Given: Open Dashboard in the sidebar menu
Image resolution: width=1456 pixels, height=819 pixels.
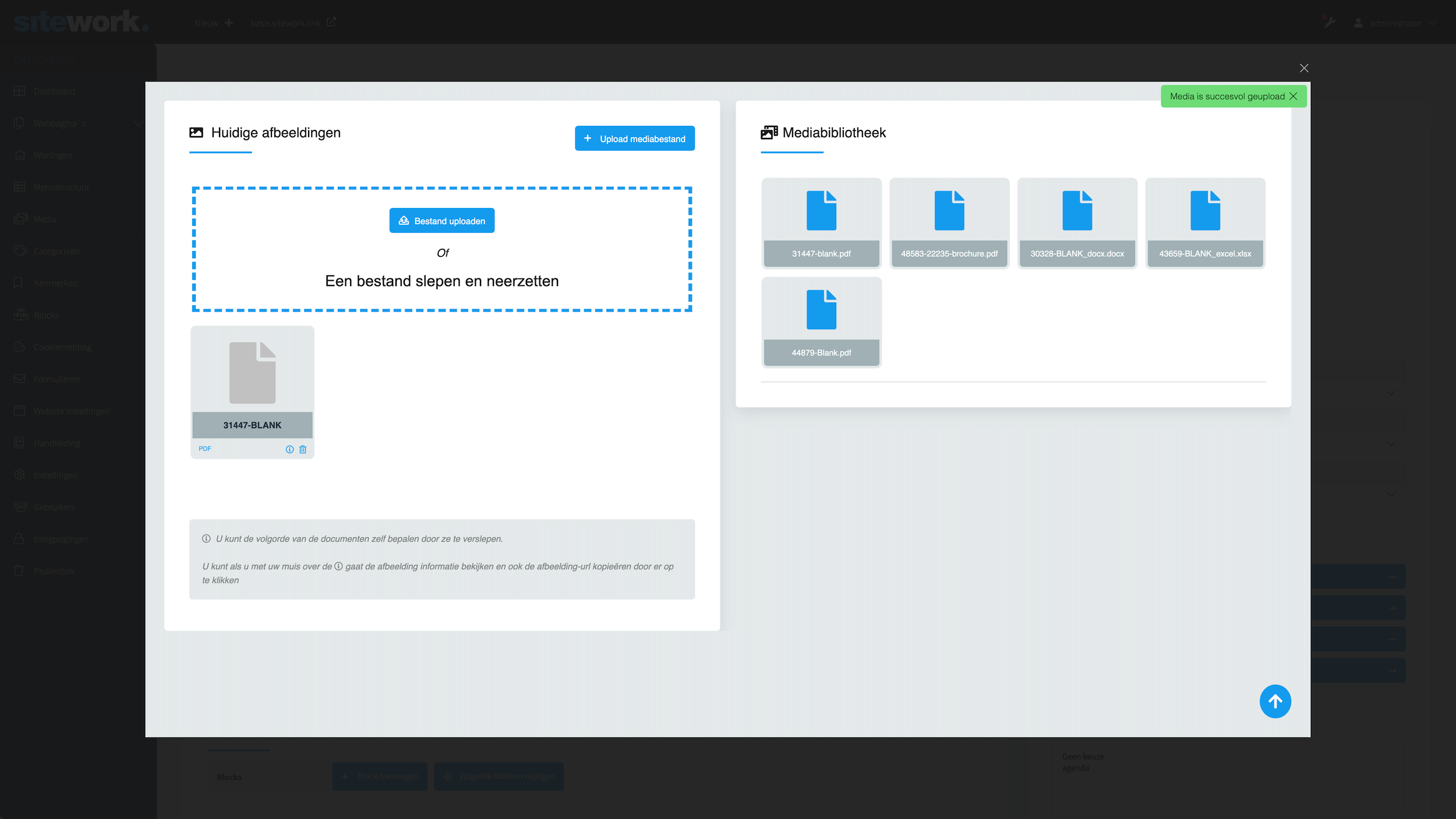Looking at the screenshot, I should click(x=54, y=91).
